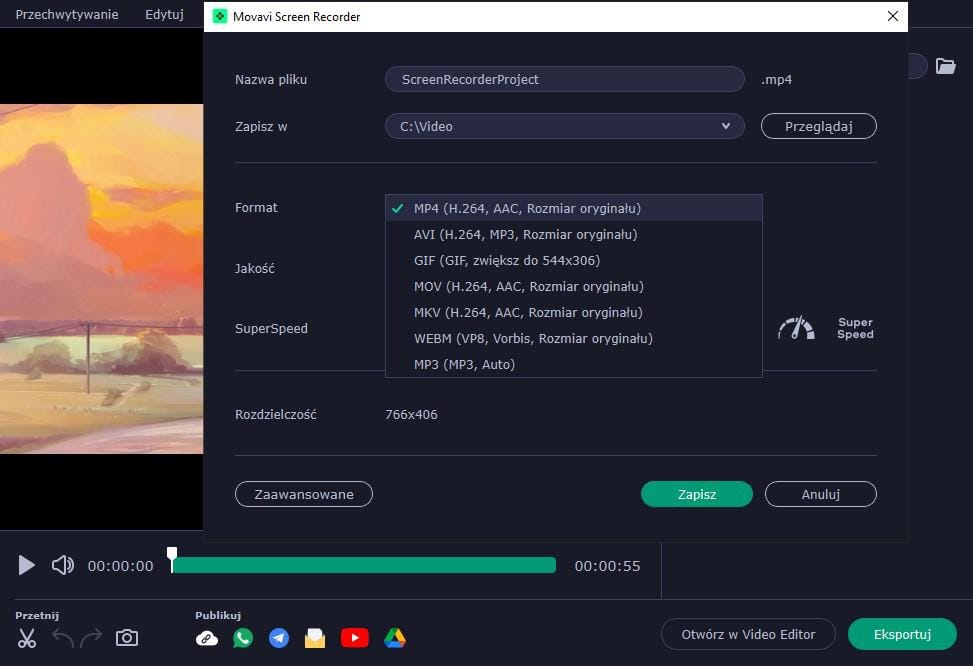This screenshot has height=666, width=973.
Task: Open the Przechwytywanie menu
Action: [67, 15]
